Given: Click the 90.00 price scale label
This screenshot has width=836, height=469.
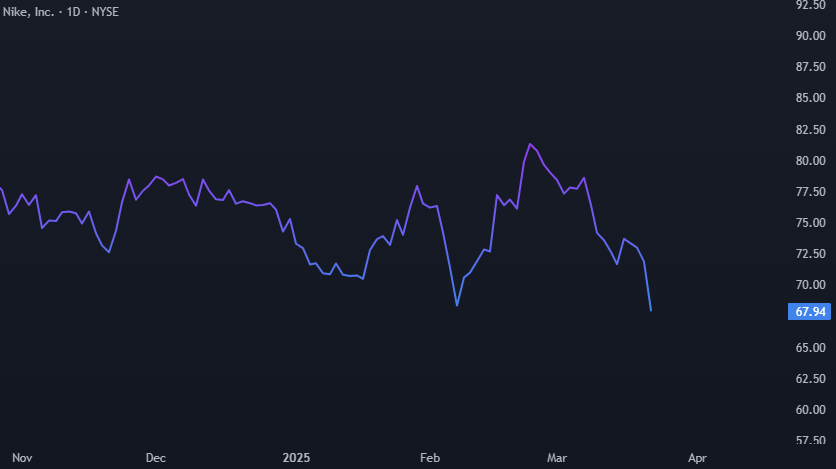Looking at the screenshot, I should coord(809,36).
